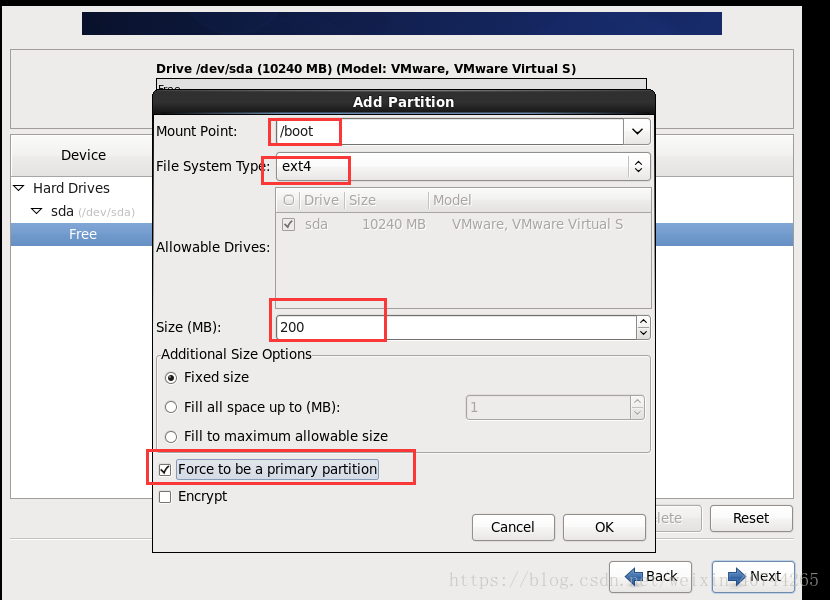Click the Mount Point field containing /boot
830x600 pixels.
click(449, 131)
